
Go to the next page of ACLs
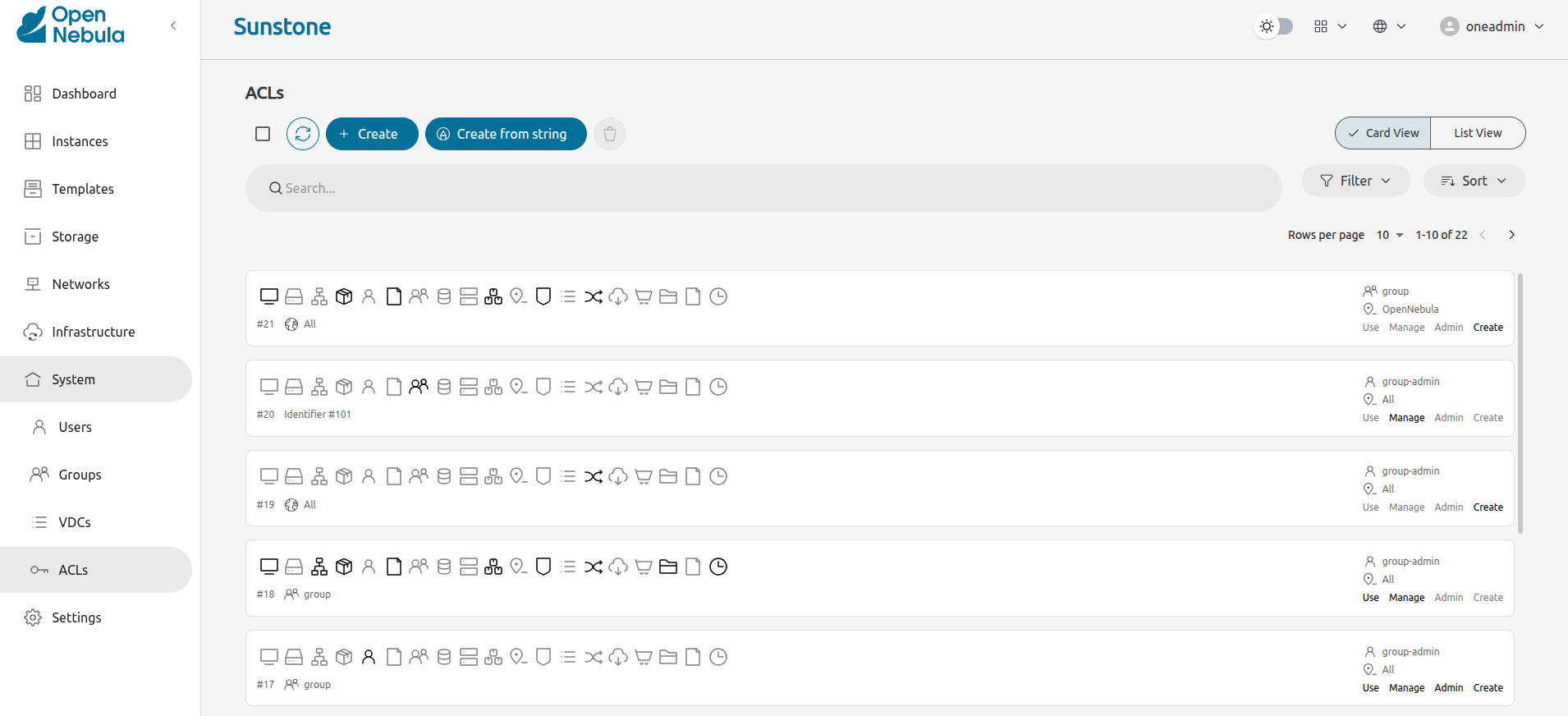click(1511, 235)
